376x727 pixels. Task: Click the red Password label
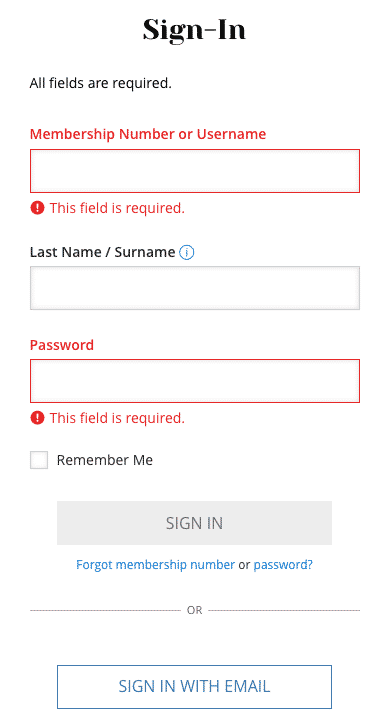62,345
